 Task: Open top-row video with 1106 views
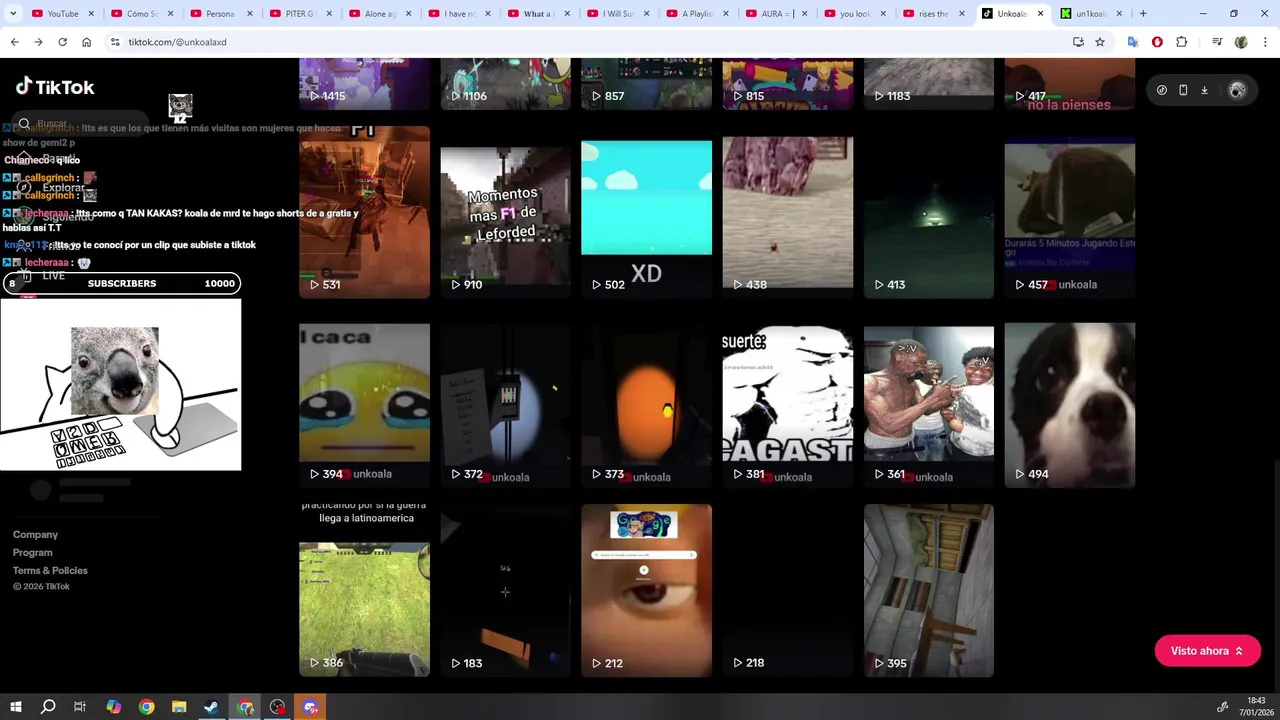coord(505,83)
